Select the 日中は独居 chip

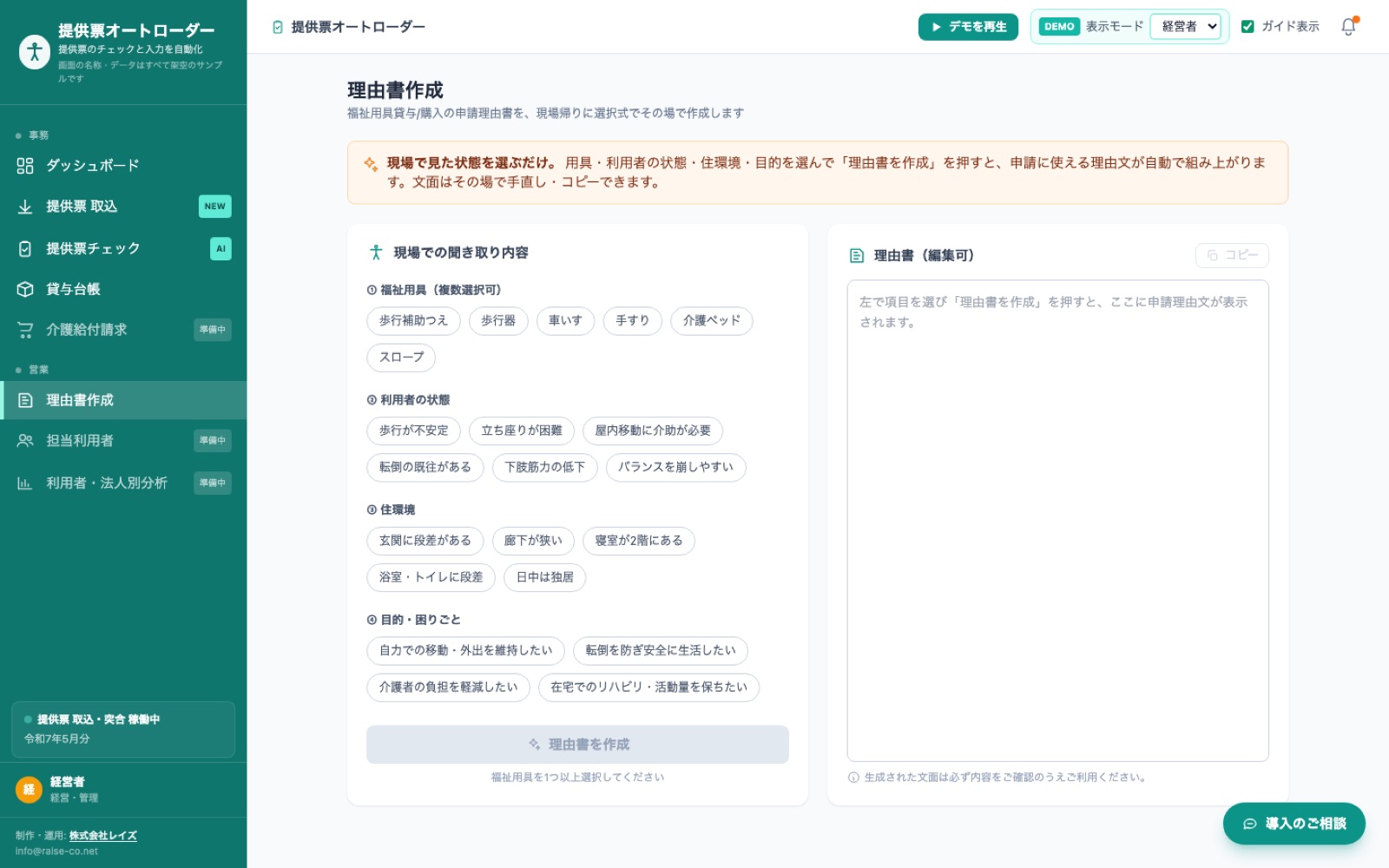(545, 577)
